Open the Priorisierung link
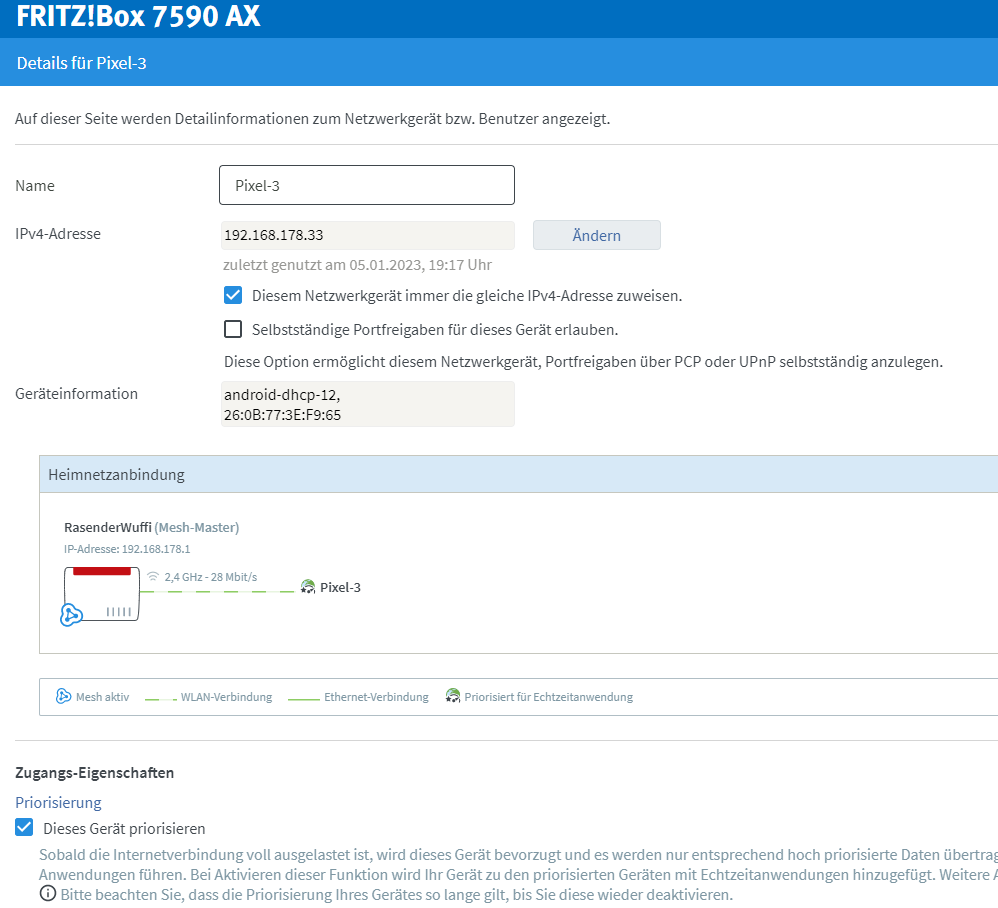998x908 pixels. 58,802
